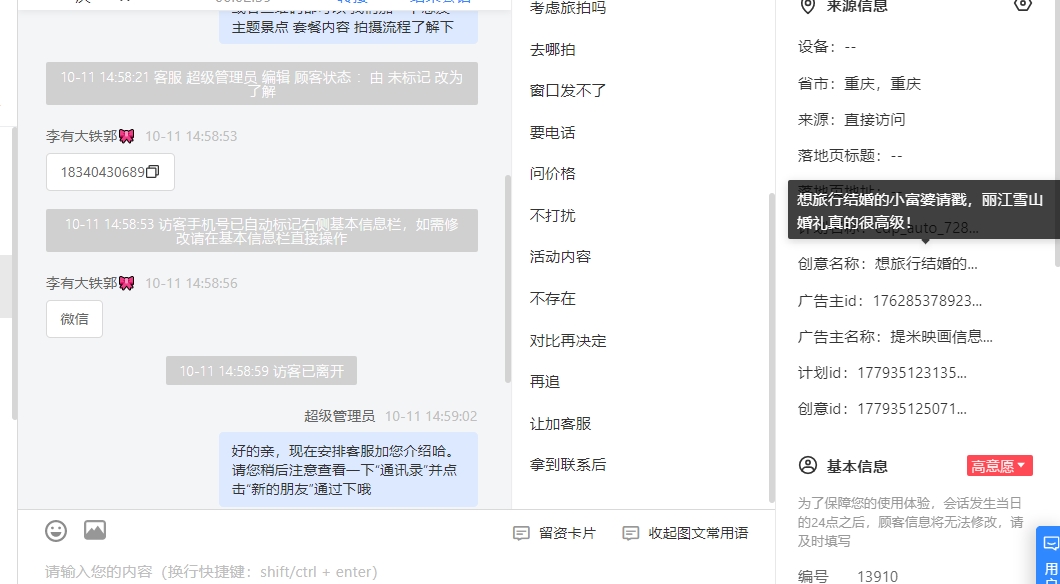Select quick reply 不打扰
This screenshot has width=1060, height=584.
coord(552,216)
